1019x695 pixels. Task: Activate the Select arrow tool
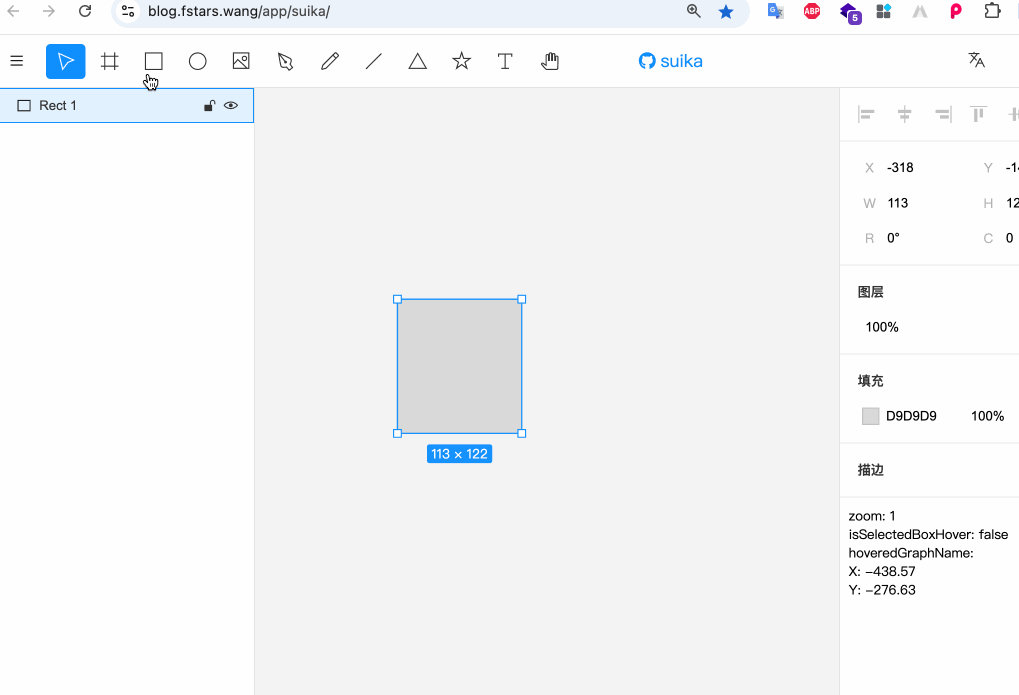(66, 61)
